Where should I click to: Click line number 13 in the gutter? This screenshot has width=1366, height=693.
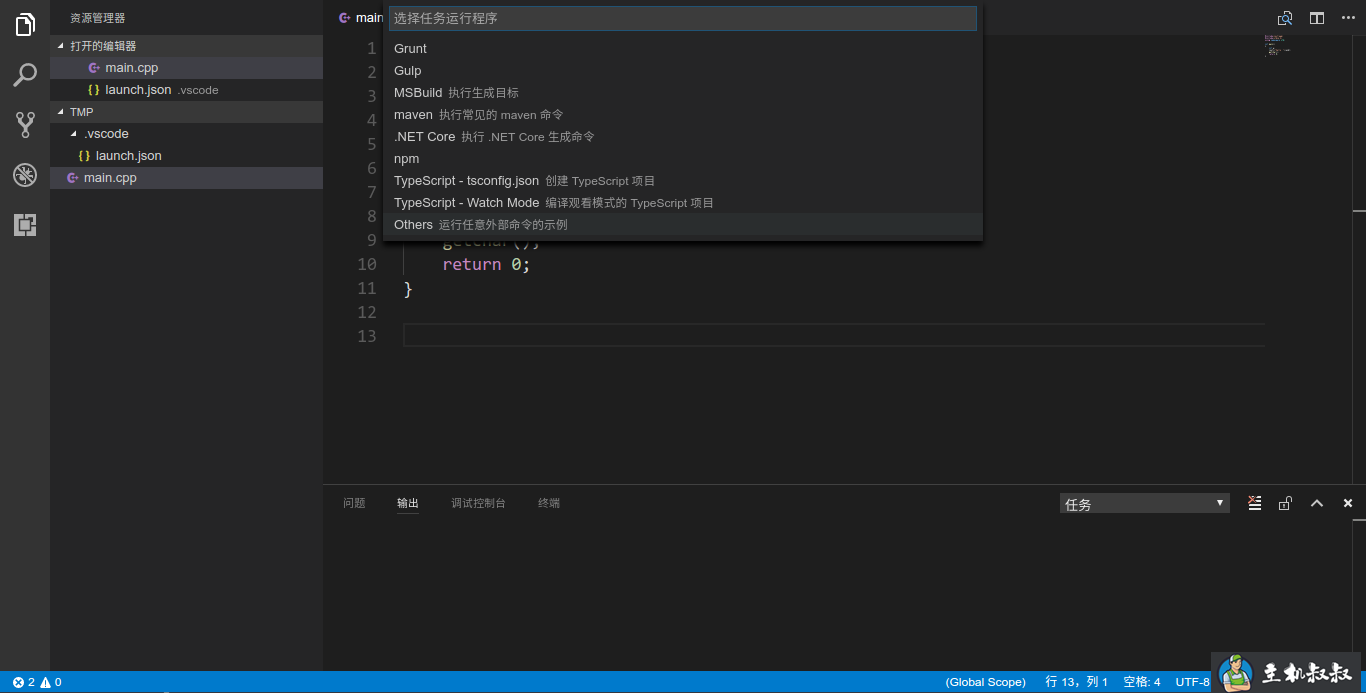pos(366,336)
